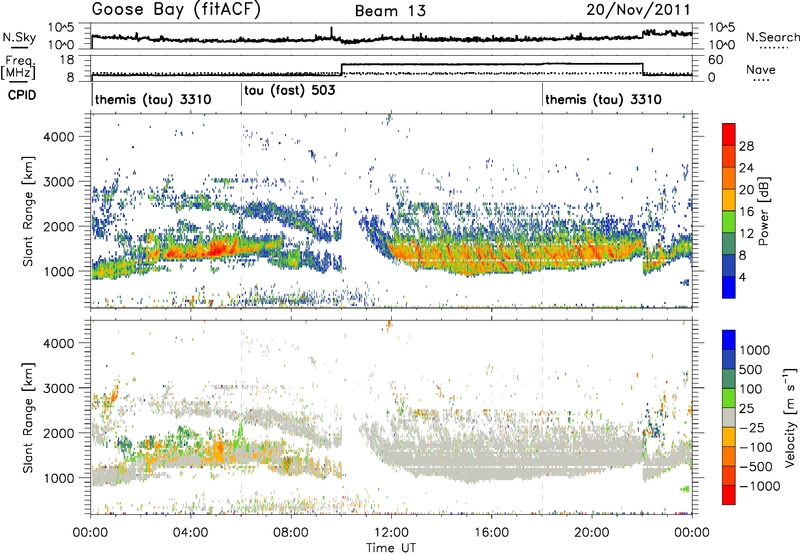Viewport: 800px width, 554px height.
Task: Click the "-100" tick on the Velocity color bar
Action: 756,447
